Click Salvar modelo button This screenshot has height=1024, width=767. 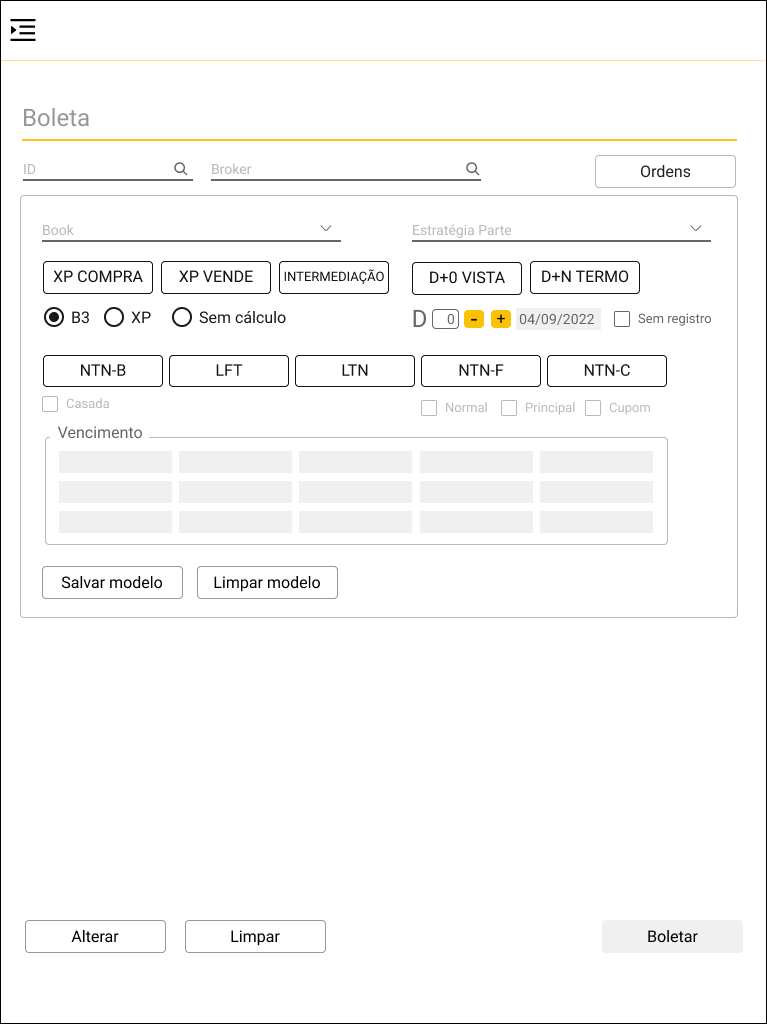[112, 583]
